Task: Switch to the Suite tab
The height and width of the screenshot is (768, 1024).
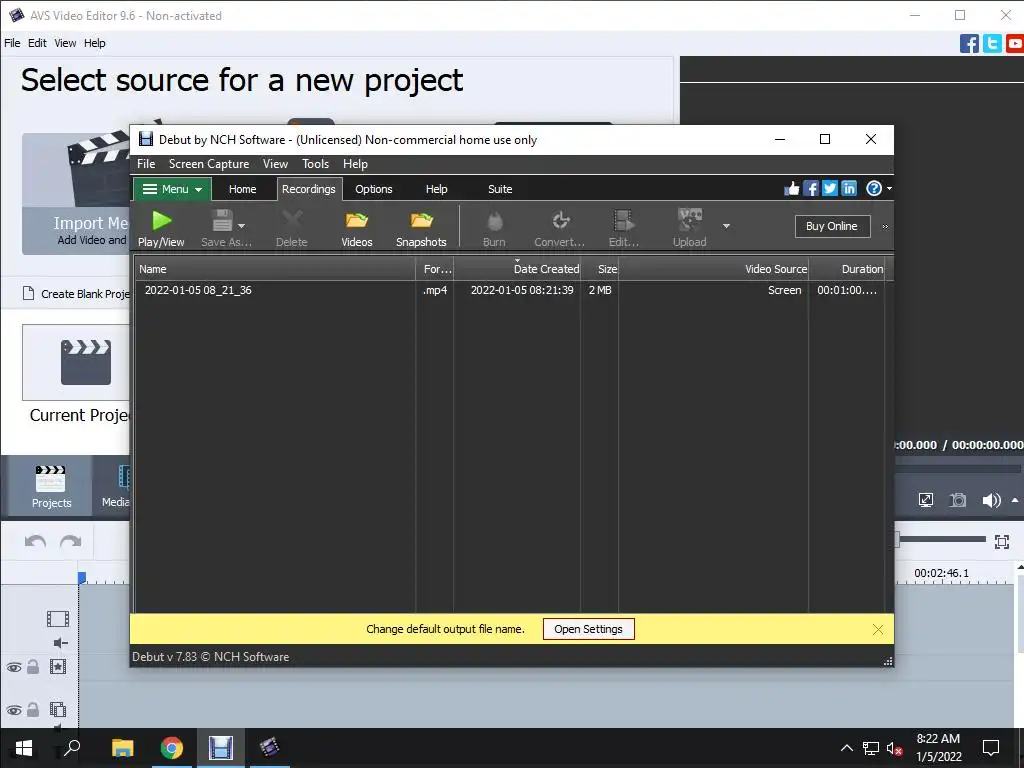Action: (x=500, y=189)
